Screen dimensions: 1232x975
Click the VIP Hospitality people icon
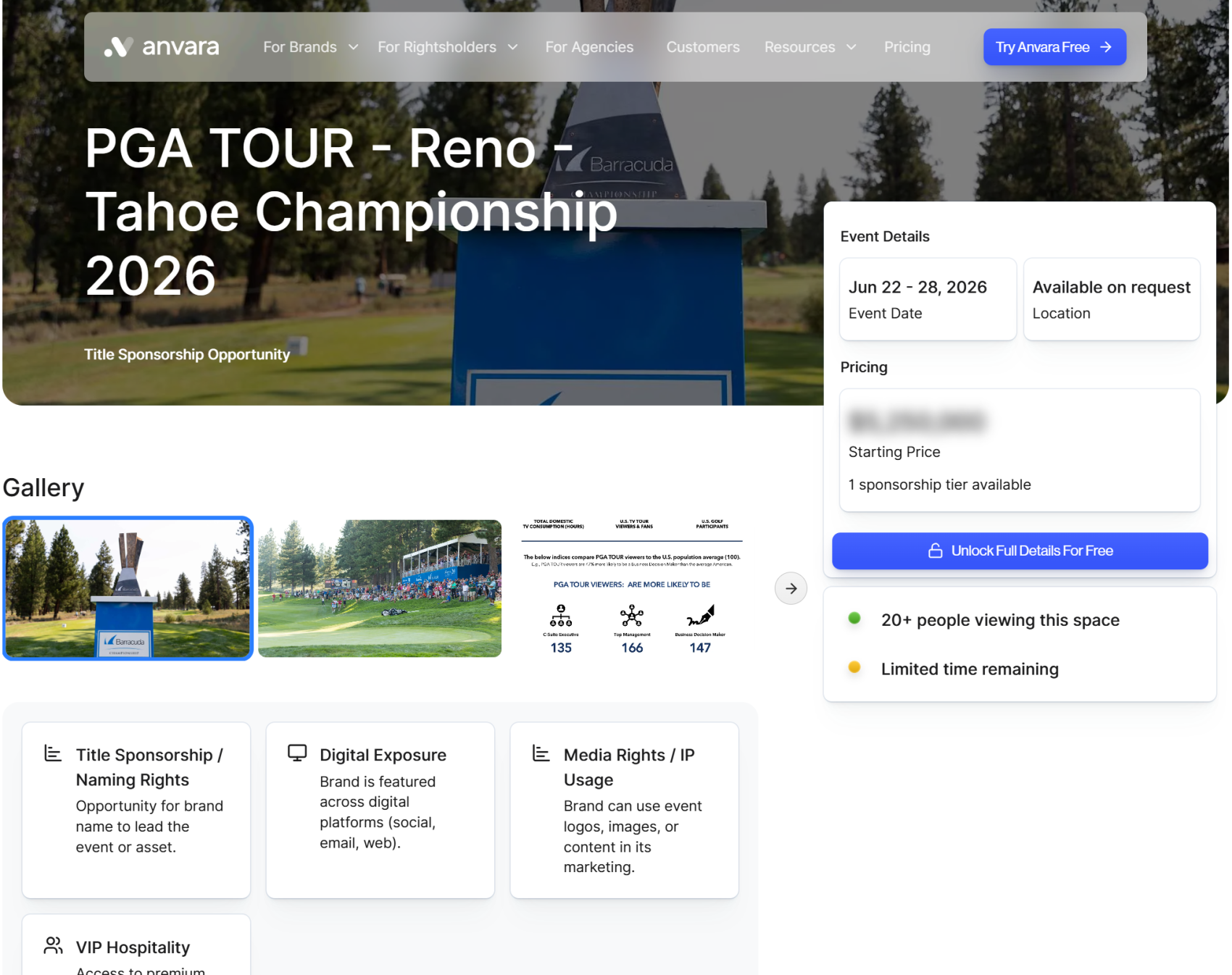coord(53,945)
